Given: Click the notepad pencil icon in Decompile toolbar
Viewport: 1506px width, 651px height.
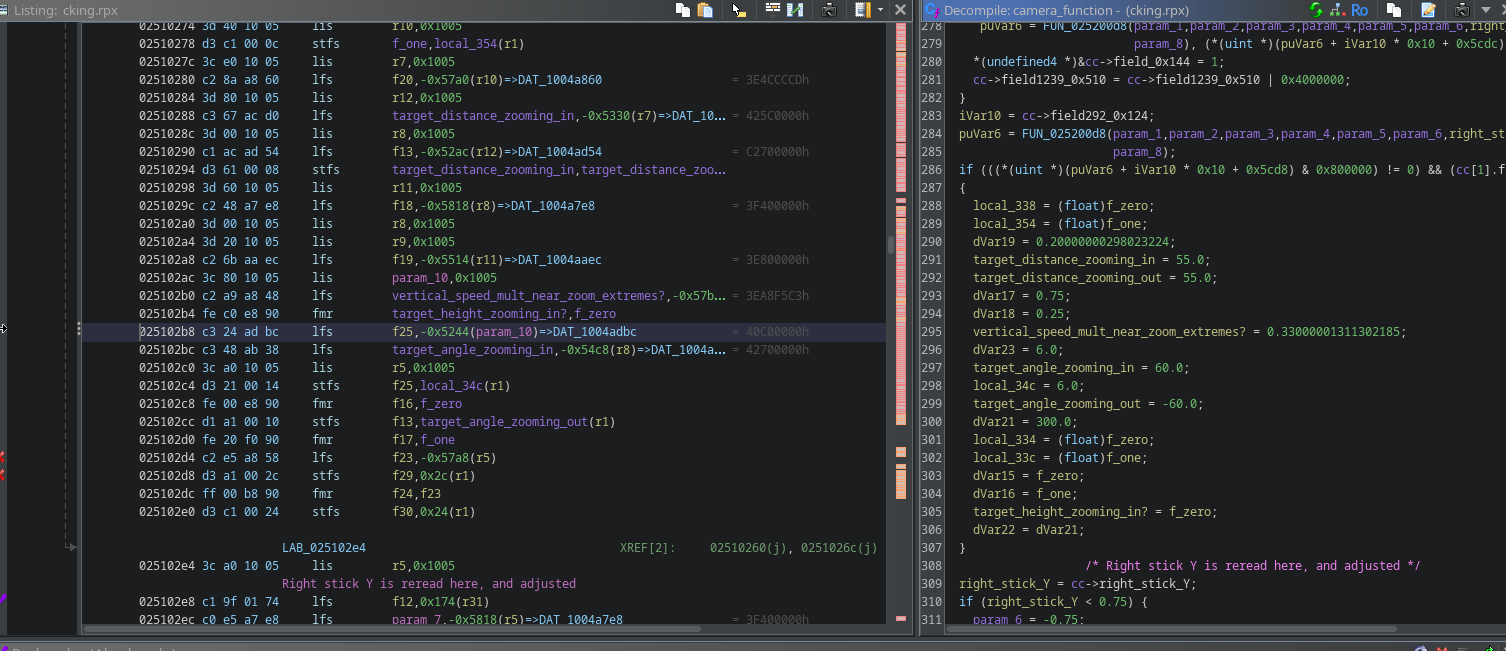Looking at the screenshot, I should coord(1428,10).
